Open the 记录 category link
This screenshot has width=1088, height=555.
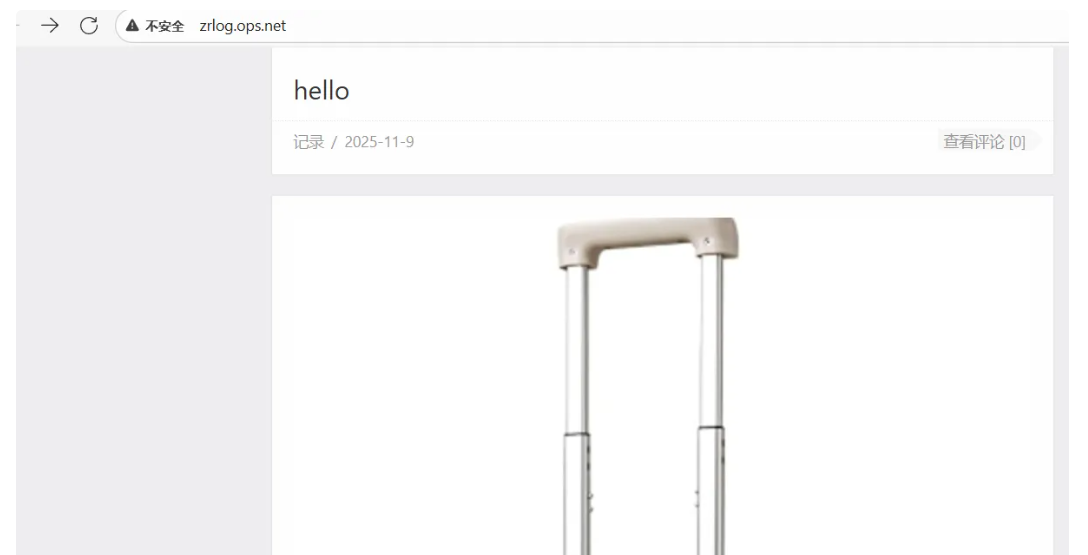(x=309, y=142)
